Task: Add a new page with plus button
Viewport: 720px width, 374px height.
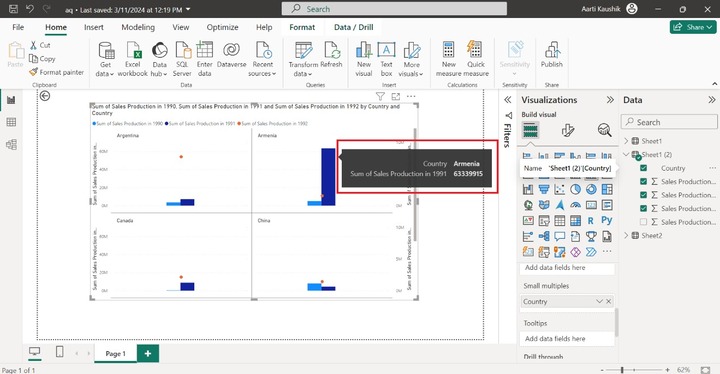Action: tap(148, 353)
